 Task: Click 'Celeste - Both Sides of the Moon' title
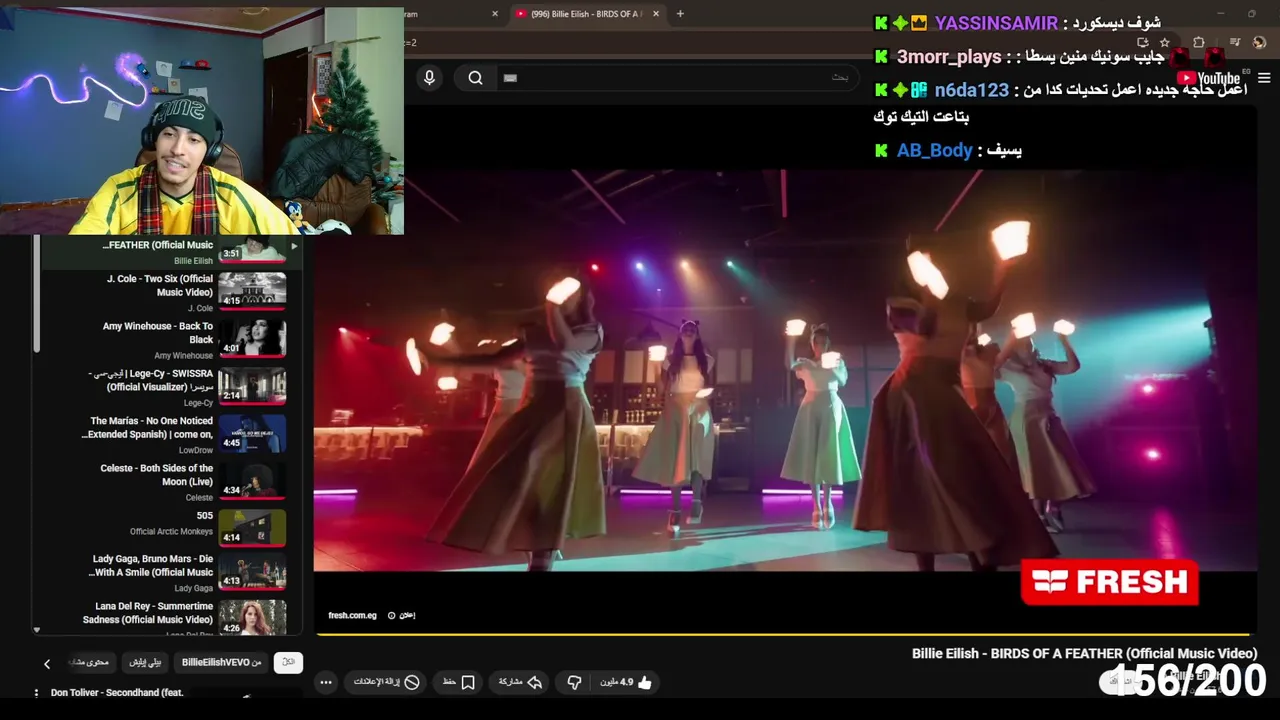coord(157,475)
